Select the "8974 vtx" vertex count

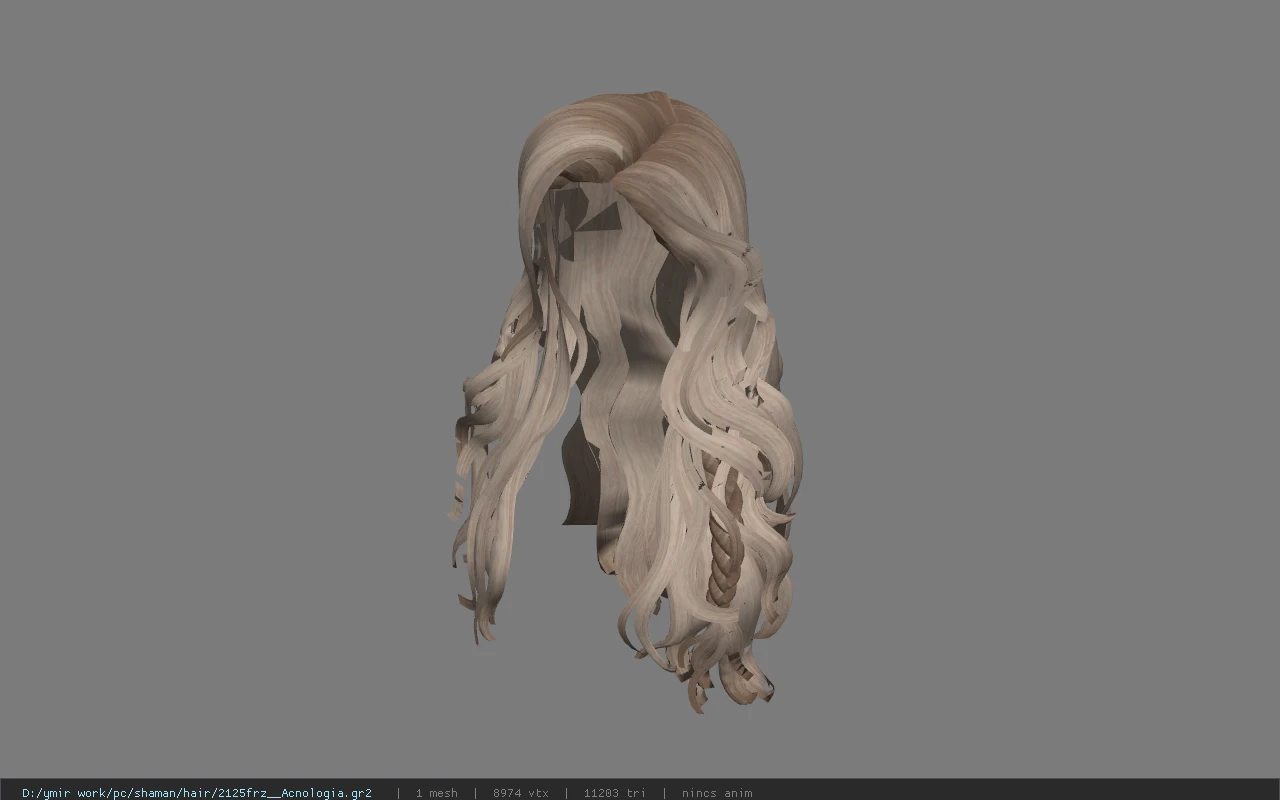point(520,793)
